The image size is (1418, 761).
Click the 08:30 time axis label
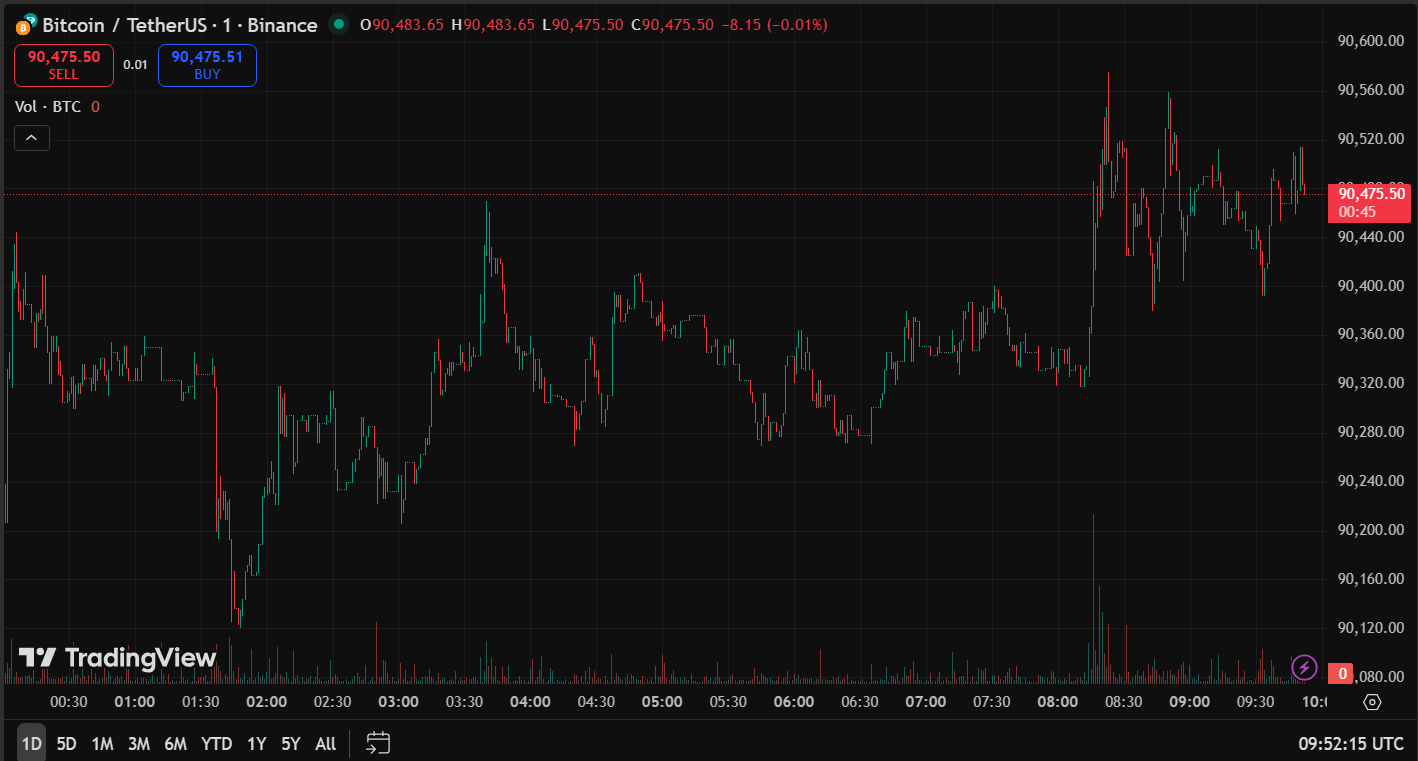click(x=1124, y=702)
